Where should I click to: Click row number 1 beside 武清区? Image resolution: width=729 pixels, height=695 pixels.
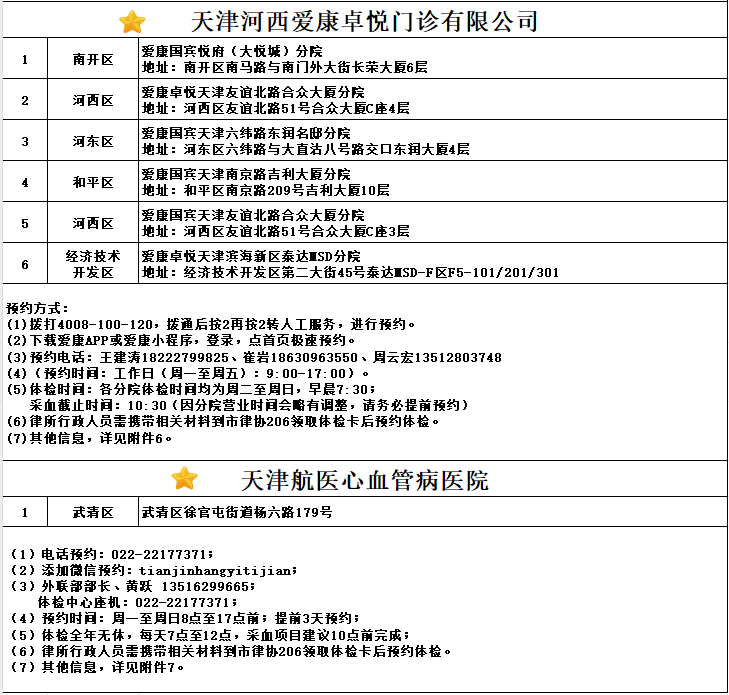tap(25, 512)
